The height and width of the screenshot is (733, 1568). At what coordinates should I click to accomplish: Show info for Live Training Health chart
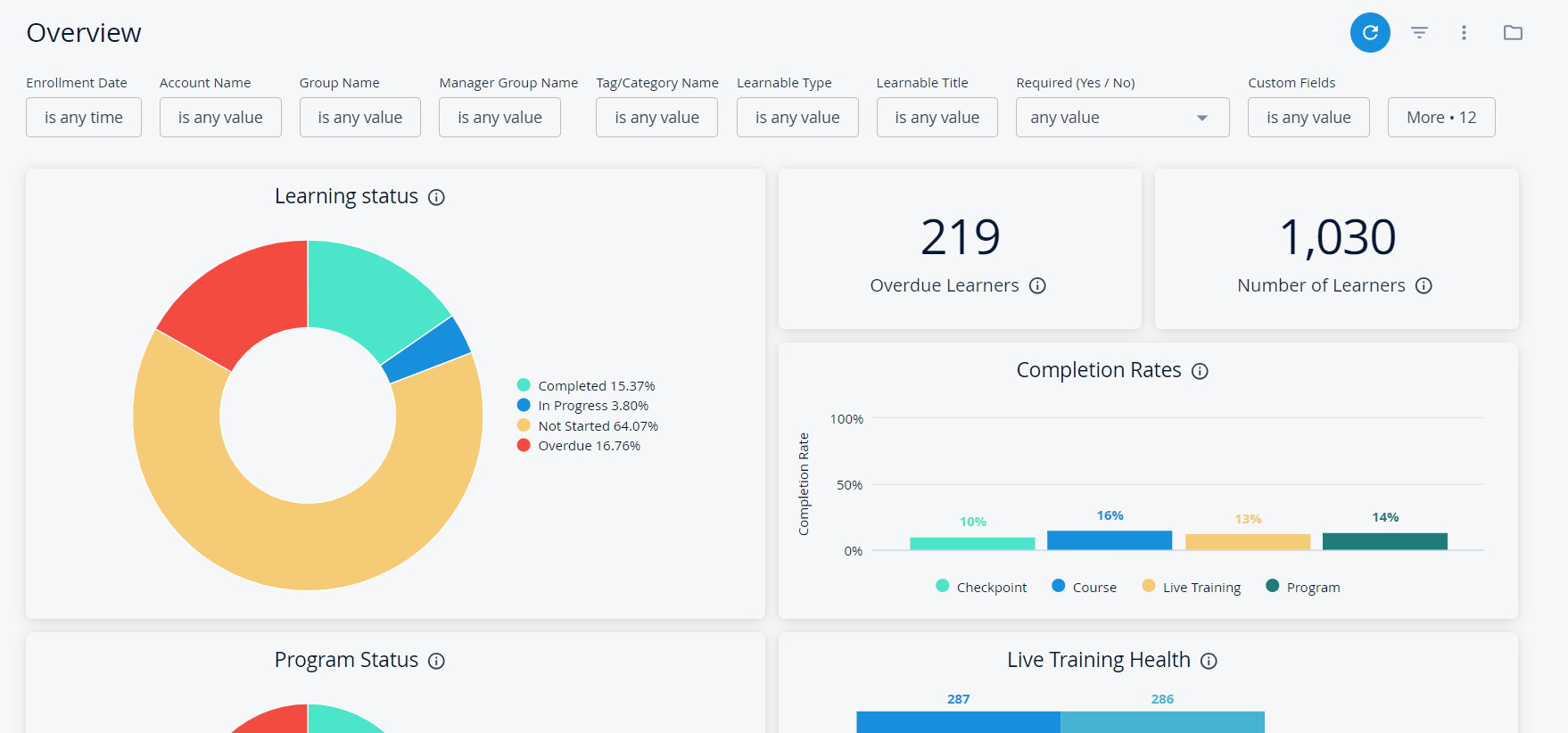click(1209, 661)
